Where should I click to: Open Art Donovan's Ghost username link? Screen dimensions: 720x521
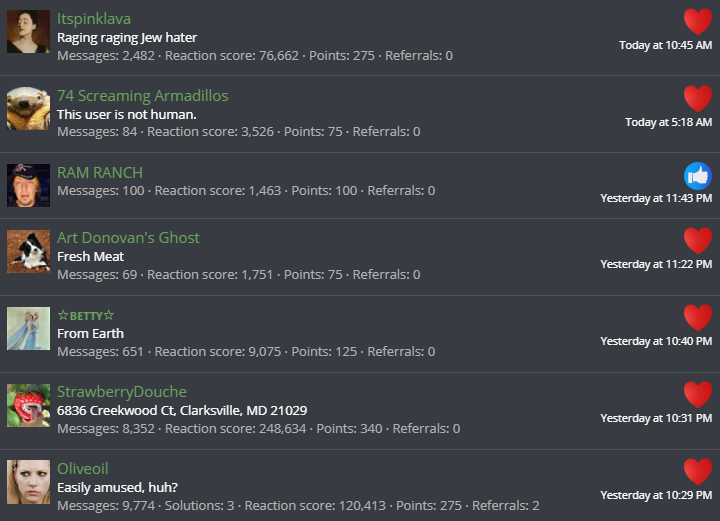coord(128,238)
